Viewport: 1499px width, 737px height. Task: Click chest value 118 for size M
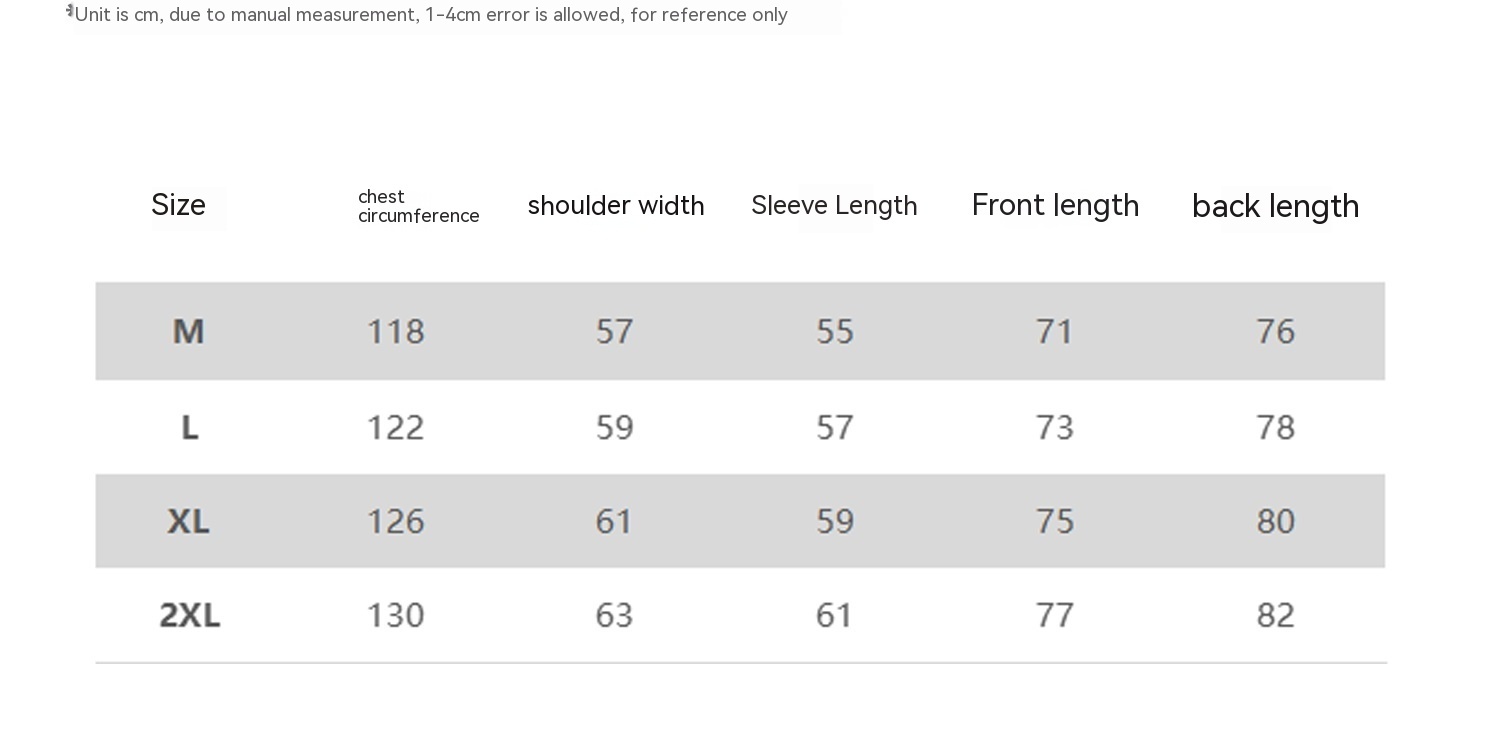(x=396, y=331)
